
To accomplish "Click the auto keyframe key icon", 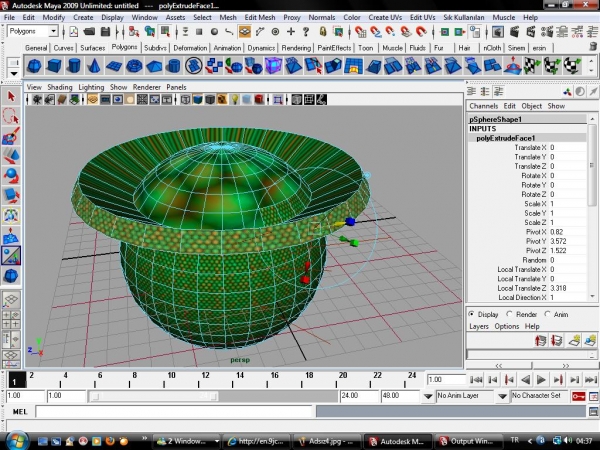I will click(x=578, y=396).
